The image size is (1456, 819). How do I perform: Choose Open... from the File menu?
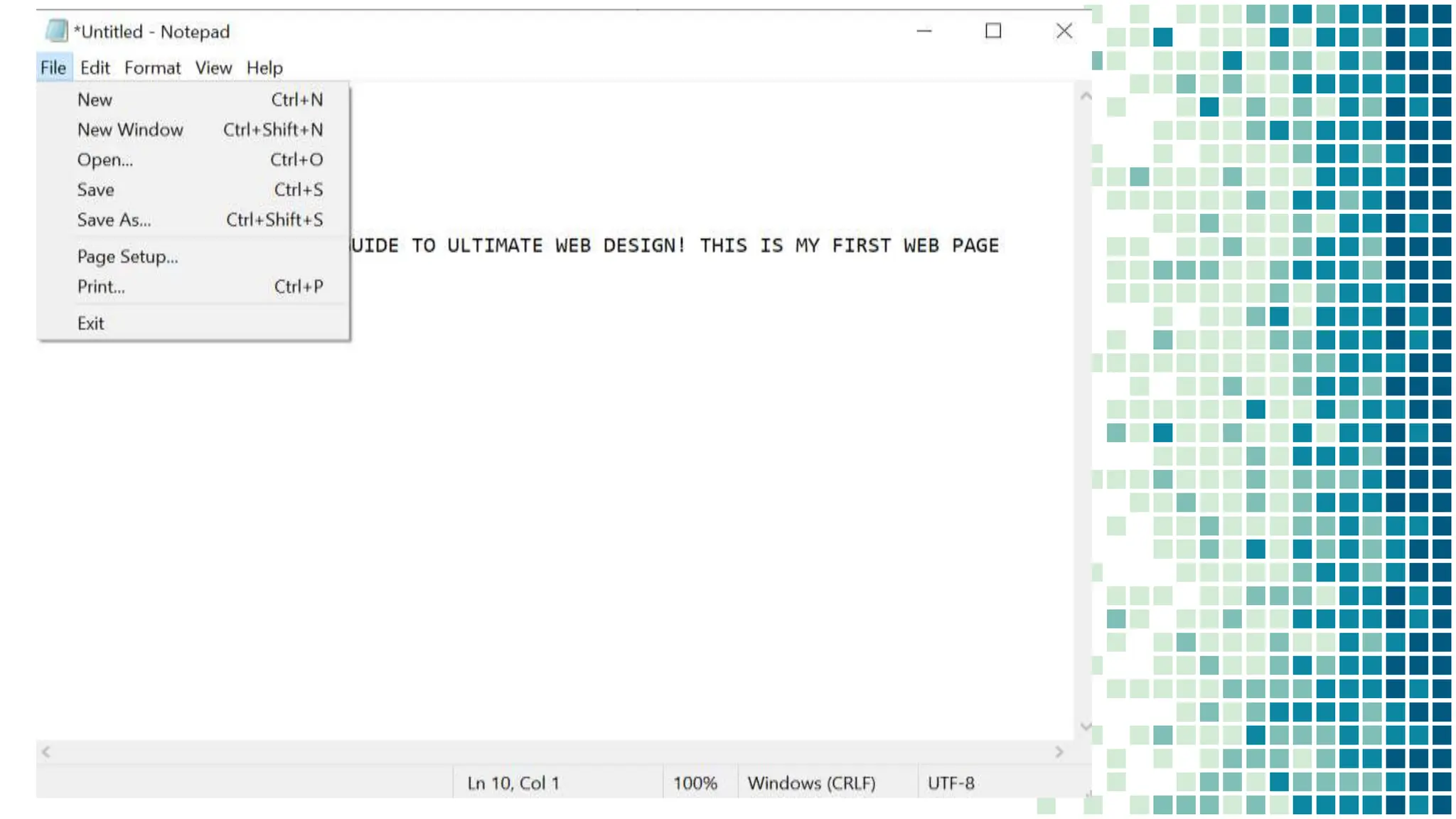tap(105, 159)
